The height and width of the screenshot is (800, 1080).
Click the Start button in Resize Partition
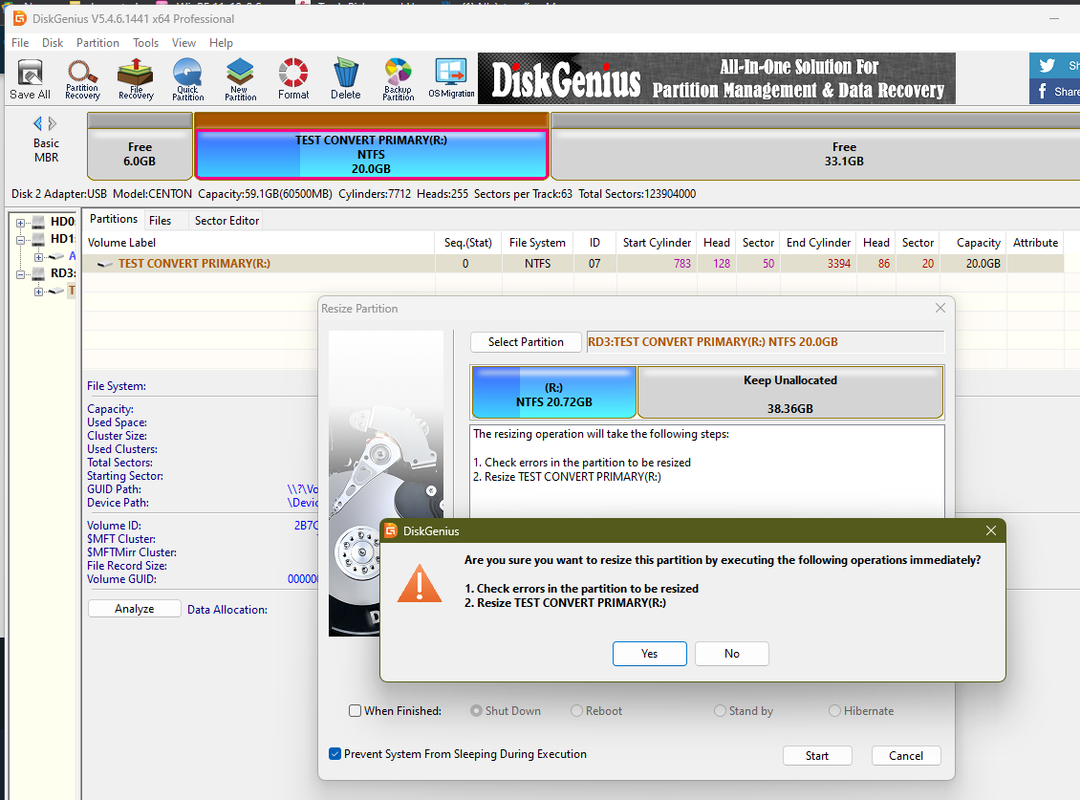817,755
